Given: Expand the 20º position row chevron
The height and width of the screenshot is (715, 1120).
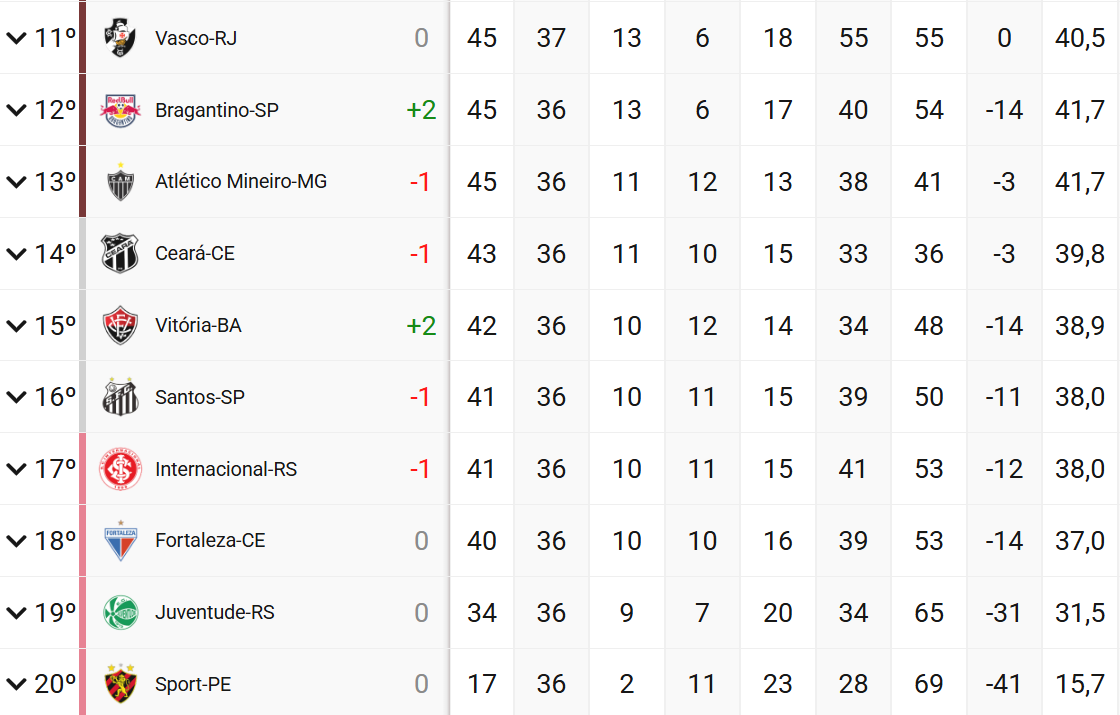Looking at the screenshot, I should coord(16,684).
